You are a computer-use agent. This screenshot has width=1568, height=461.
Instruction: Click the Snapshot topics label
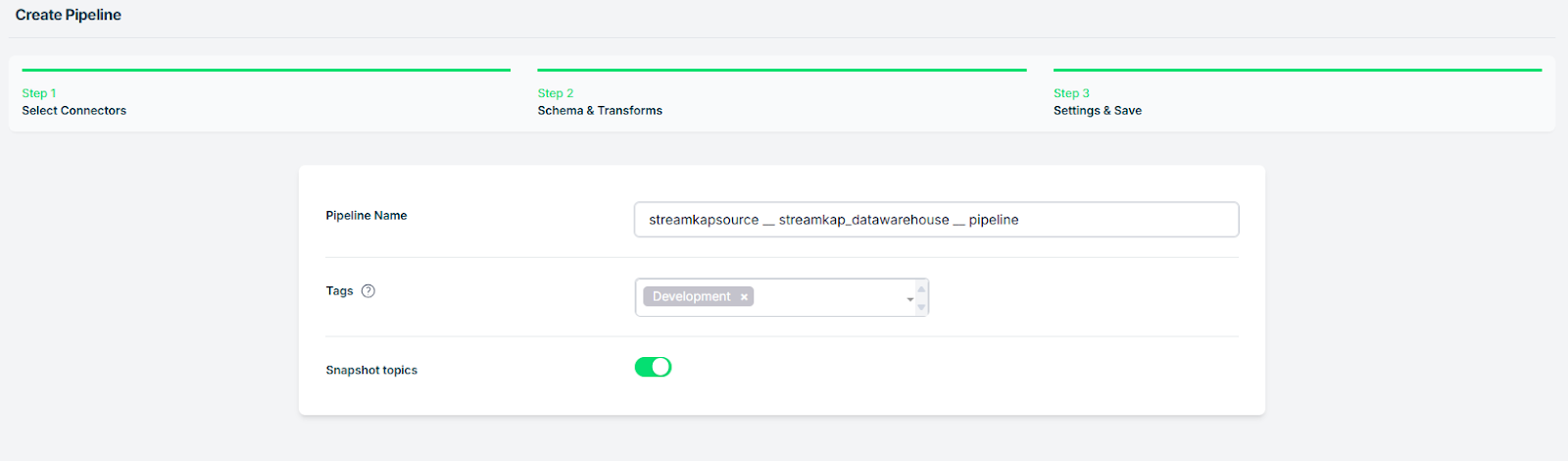pyautogui.click(x=371, y=371)
